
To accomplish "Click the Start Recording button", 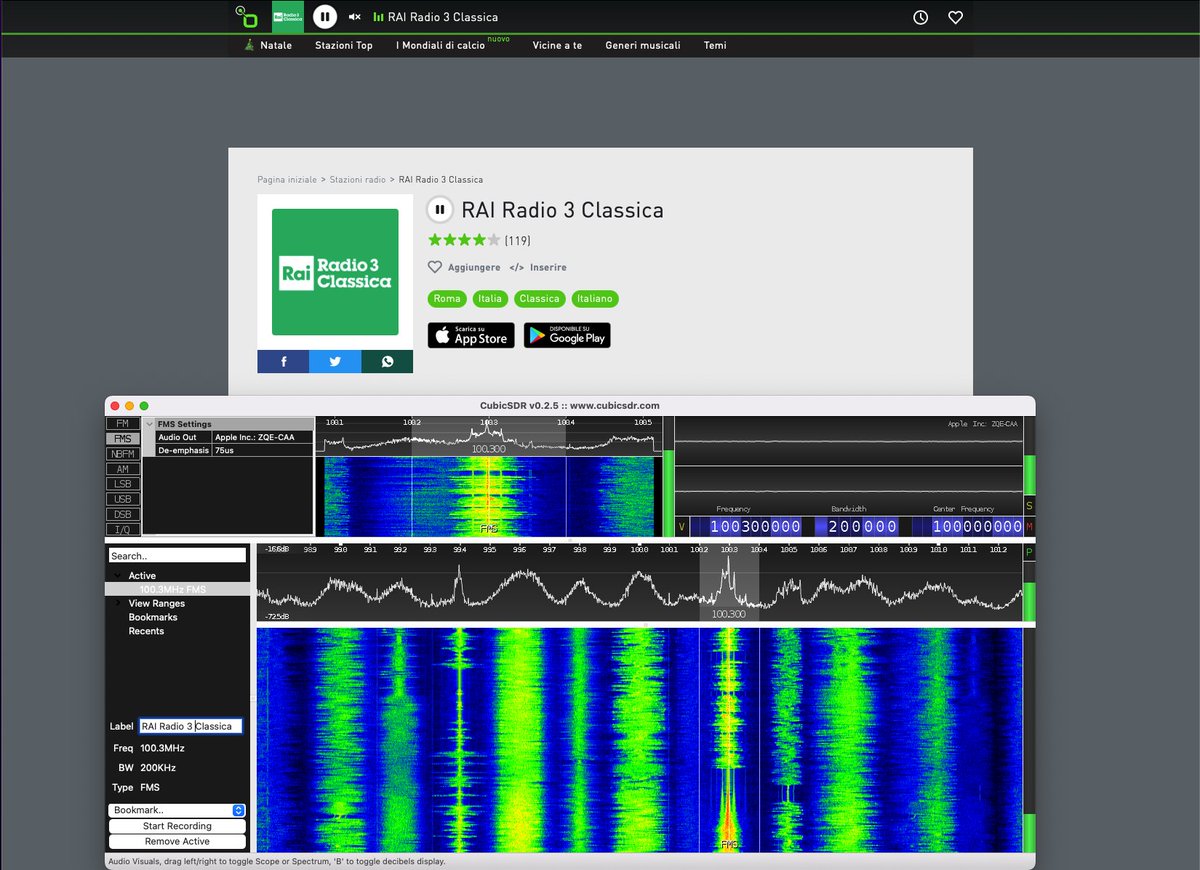I will (x=177, y=825).
